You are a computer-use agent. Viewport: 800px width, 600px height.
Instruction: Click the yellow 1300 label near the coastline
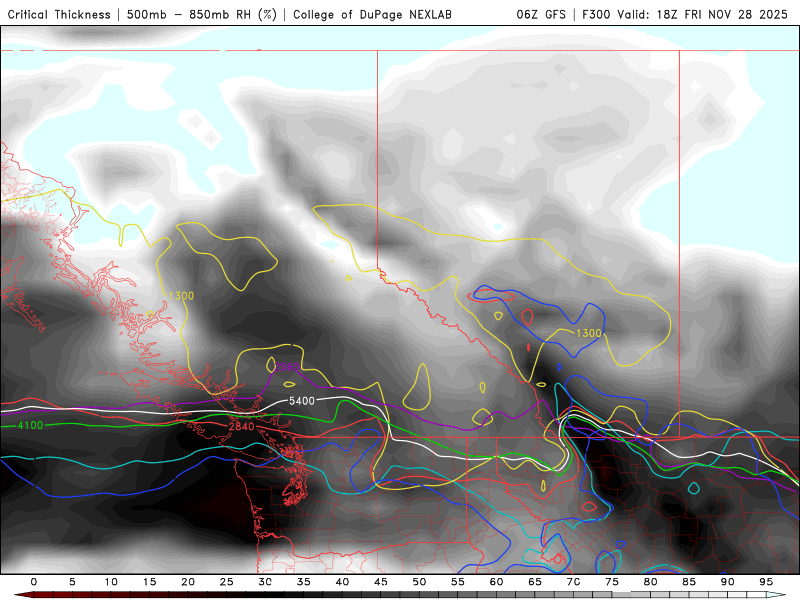(181, 296)
